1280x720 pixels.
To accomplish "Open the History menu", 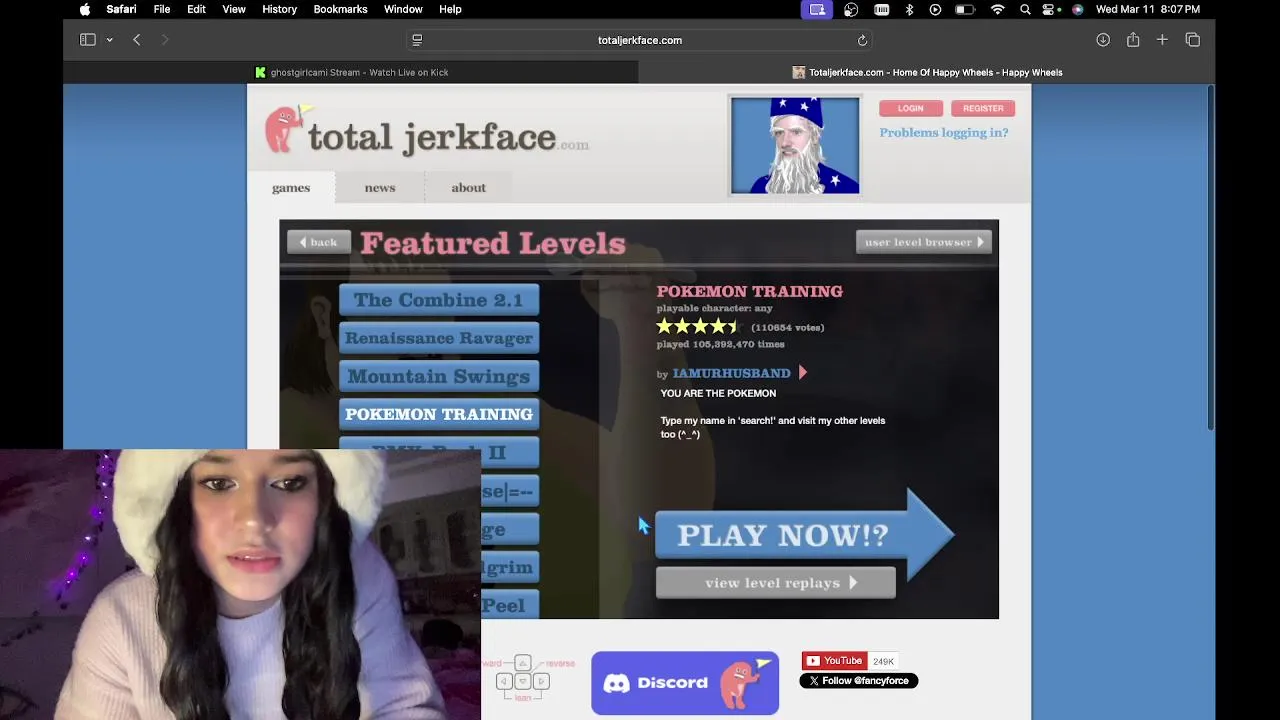I will point(279,9).
